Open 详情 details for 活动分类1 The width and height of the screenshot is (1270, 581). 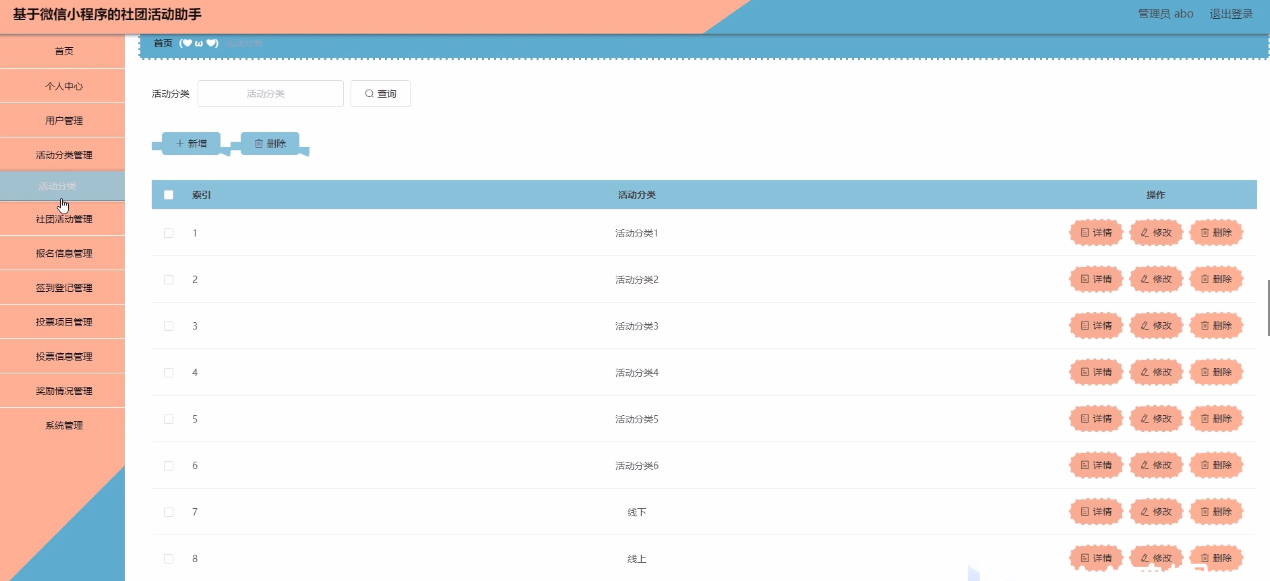pyautogui.click(x=1096, y=233)
